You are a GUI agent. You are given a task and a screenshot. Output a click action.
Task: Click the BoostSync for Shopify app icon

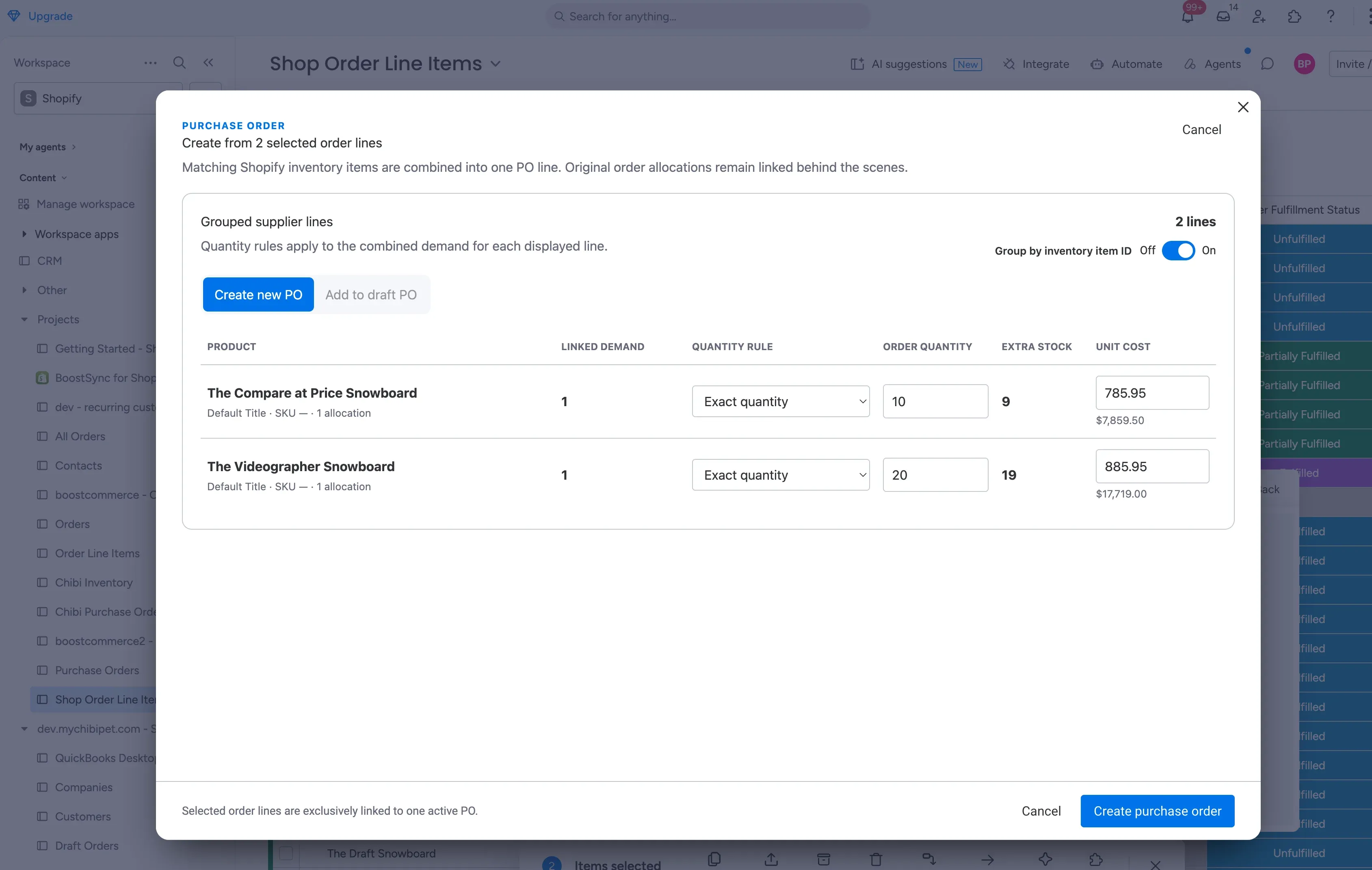(42, 378)
